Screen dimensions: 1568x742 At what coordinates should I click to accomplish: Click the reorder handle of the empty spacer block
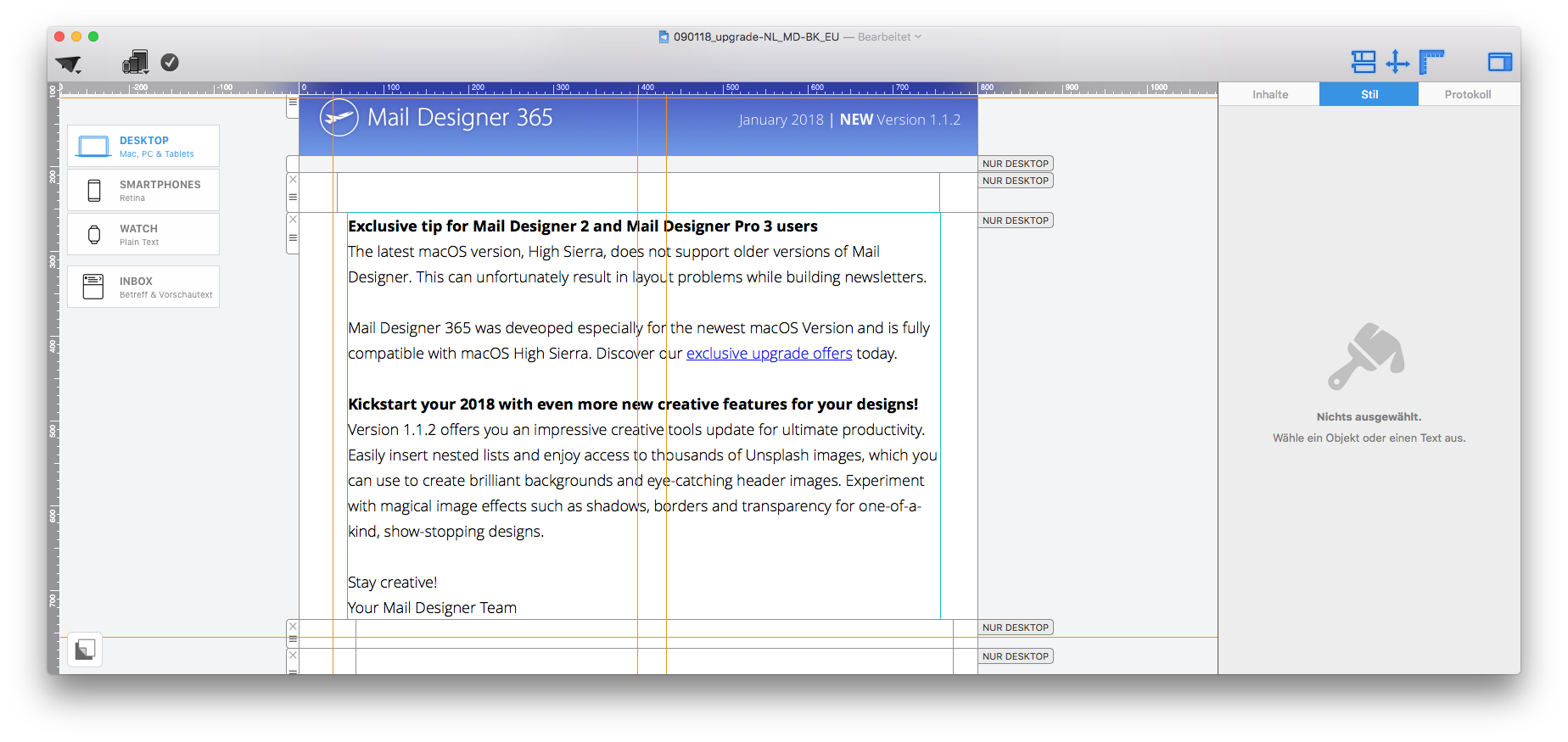tap(293, 198)
